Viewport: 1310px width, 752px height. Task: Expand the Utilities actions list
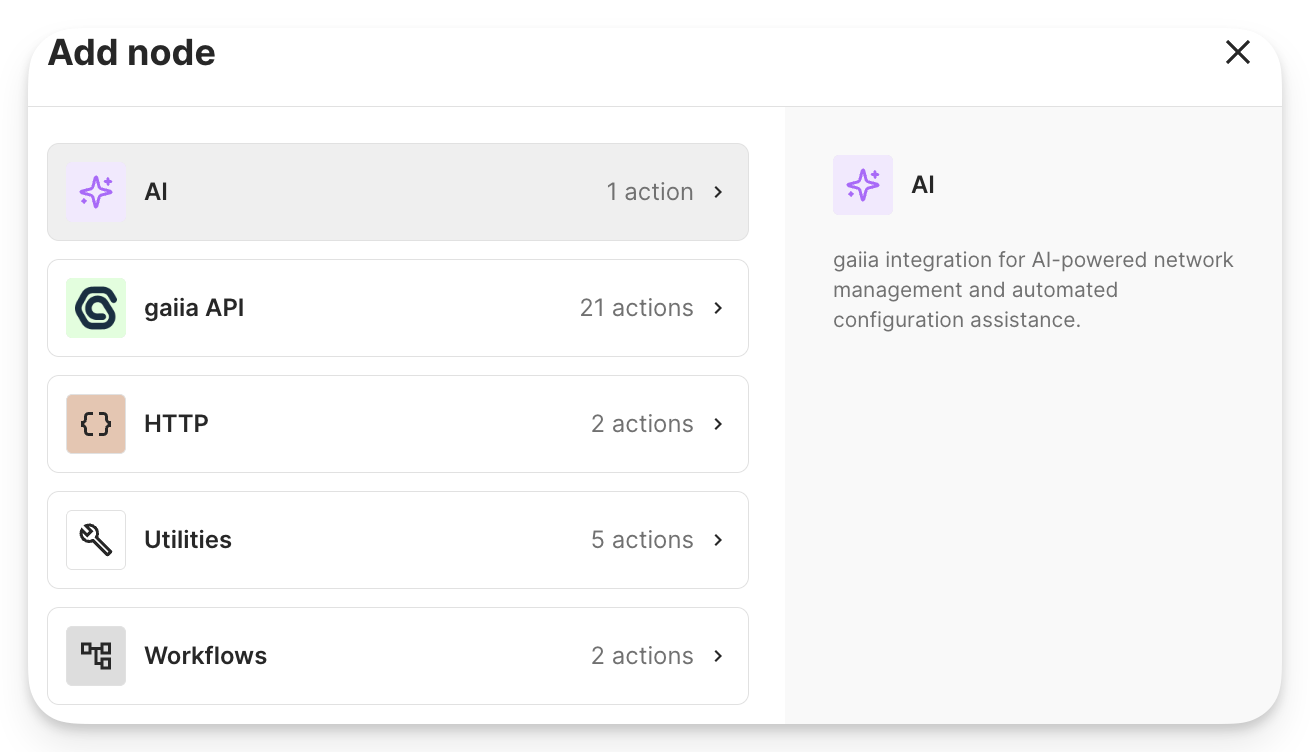point(717,540)
